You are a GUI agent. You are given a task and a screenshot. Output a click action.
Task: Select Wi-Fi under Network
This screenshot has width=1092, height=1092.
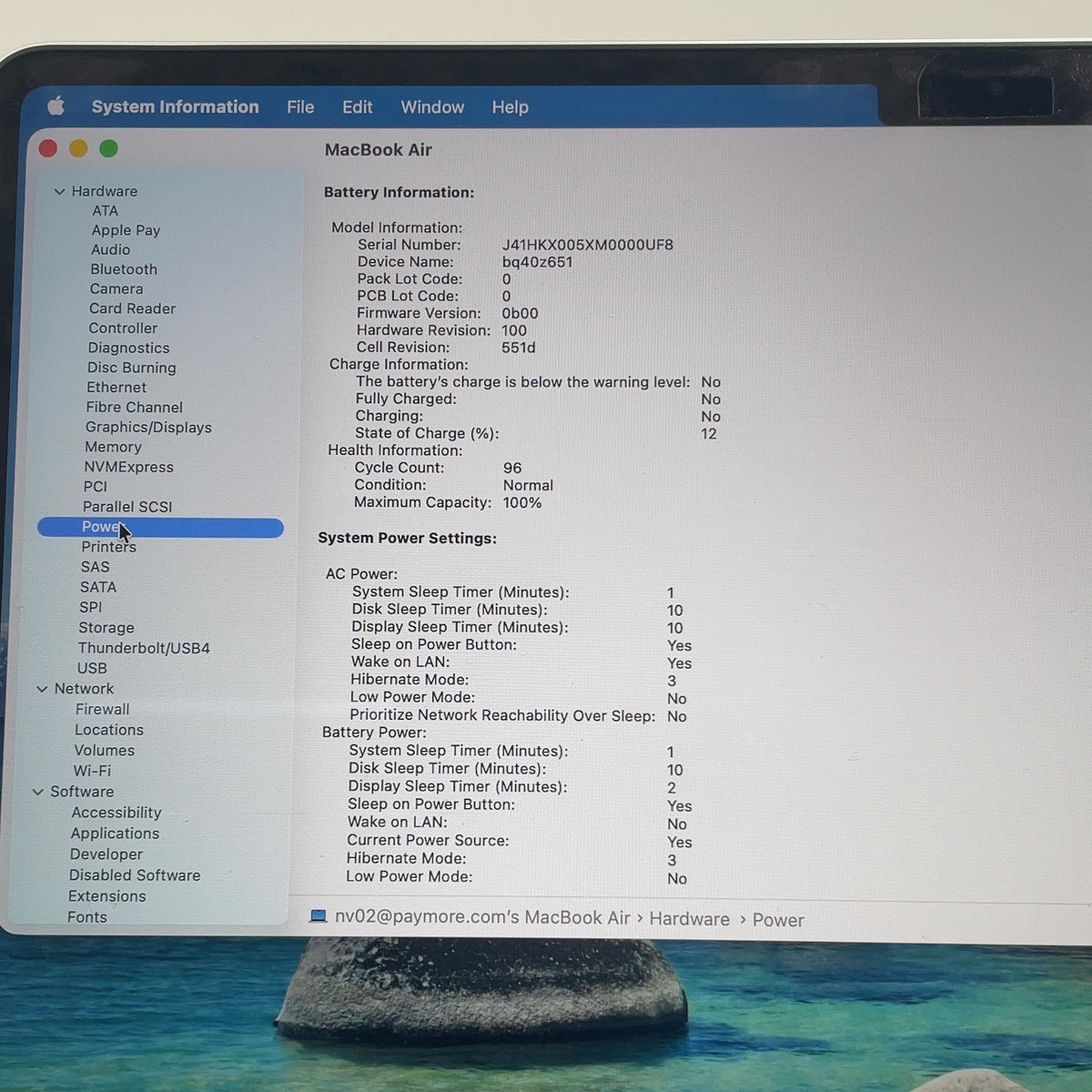click(92, 772)
